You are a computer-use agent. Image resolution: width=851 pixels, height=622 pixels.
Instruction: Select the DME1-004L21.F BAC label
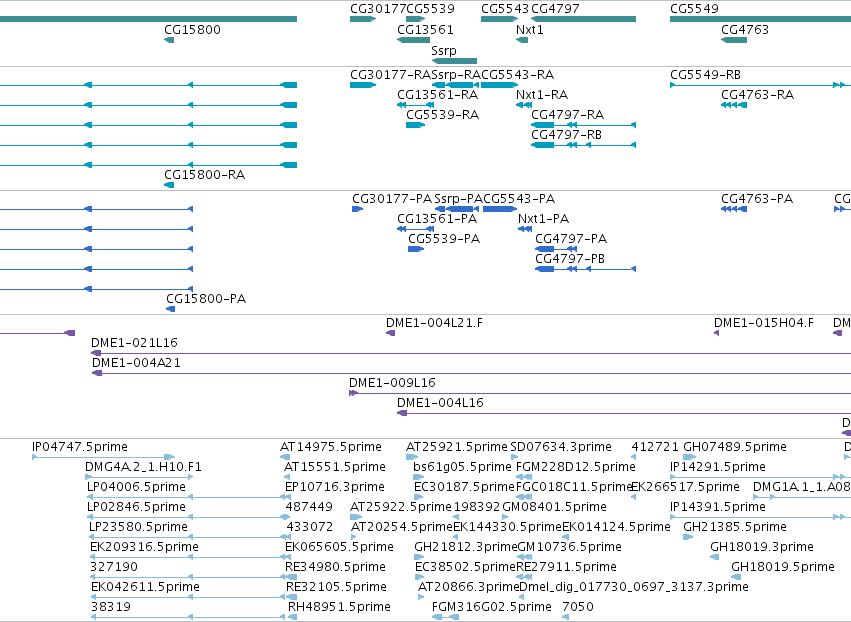click(x=434, y=323)
